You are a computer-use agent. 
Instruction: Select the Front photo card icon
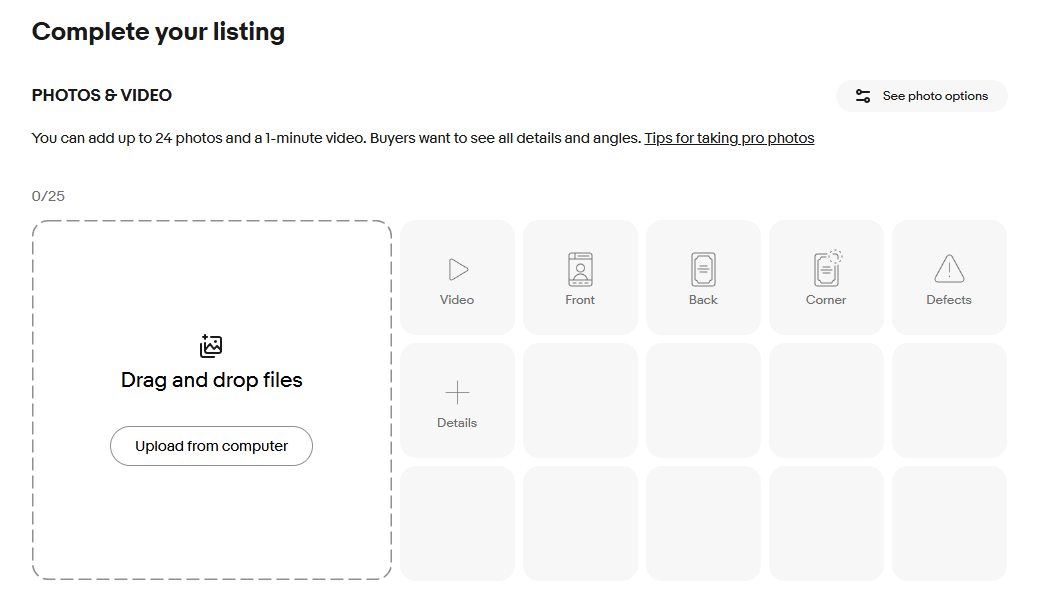click(580, 270)
